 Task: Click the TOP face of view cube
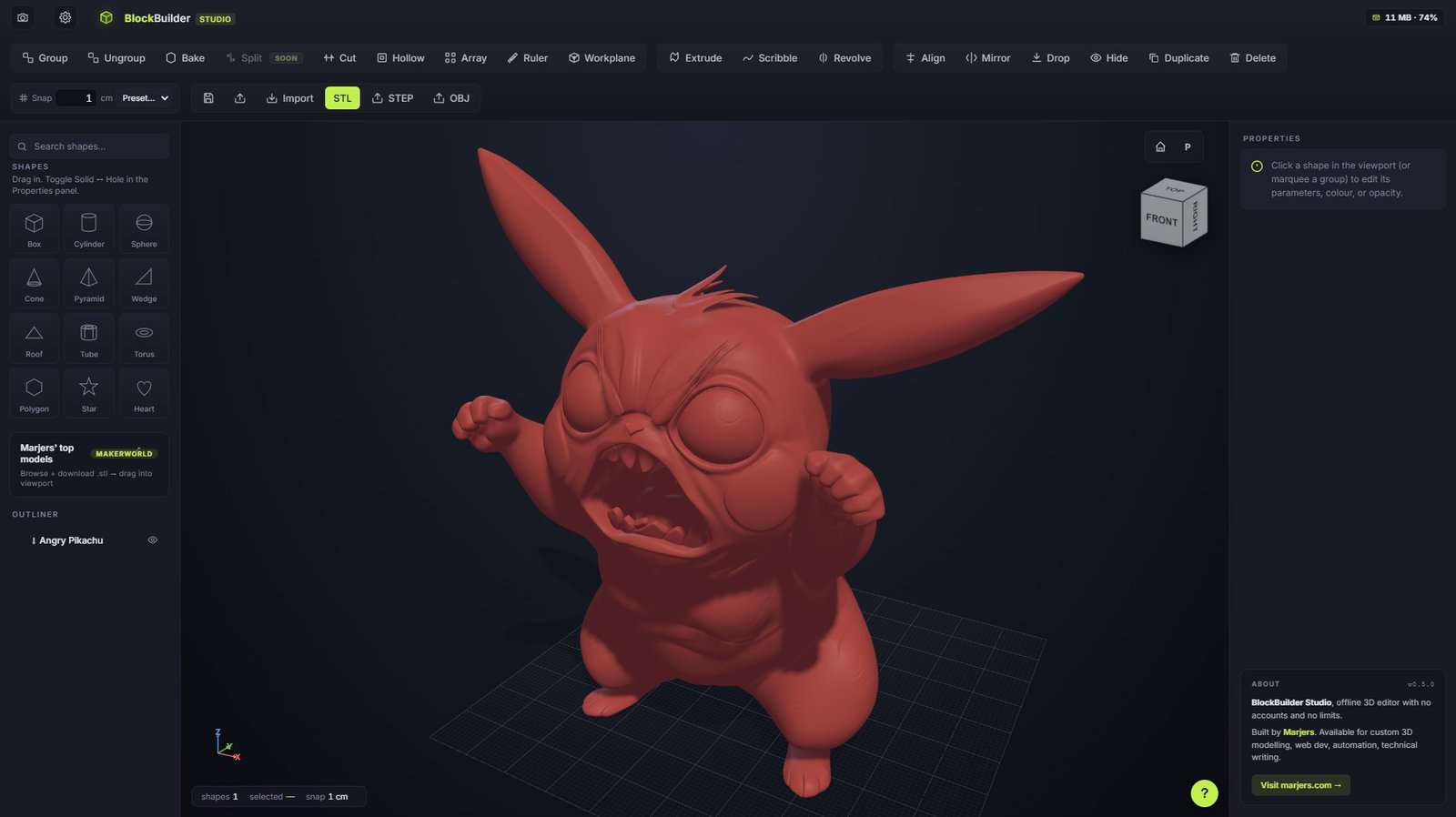(x=1175, y=189)
